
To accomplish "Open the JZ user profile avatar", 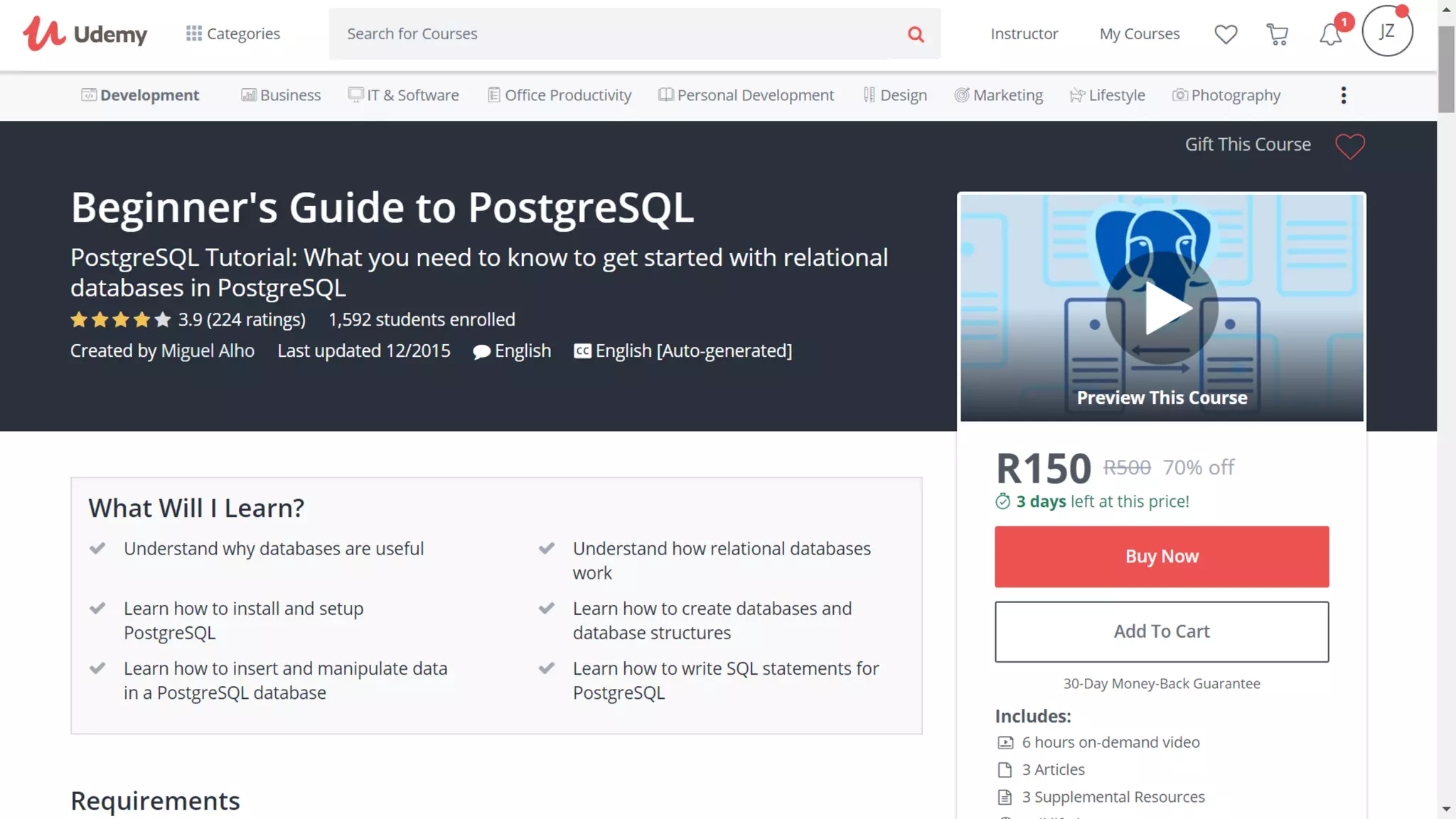I will point(1386,31).
